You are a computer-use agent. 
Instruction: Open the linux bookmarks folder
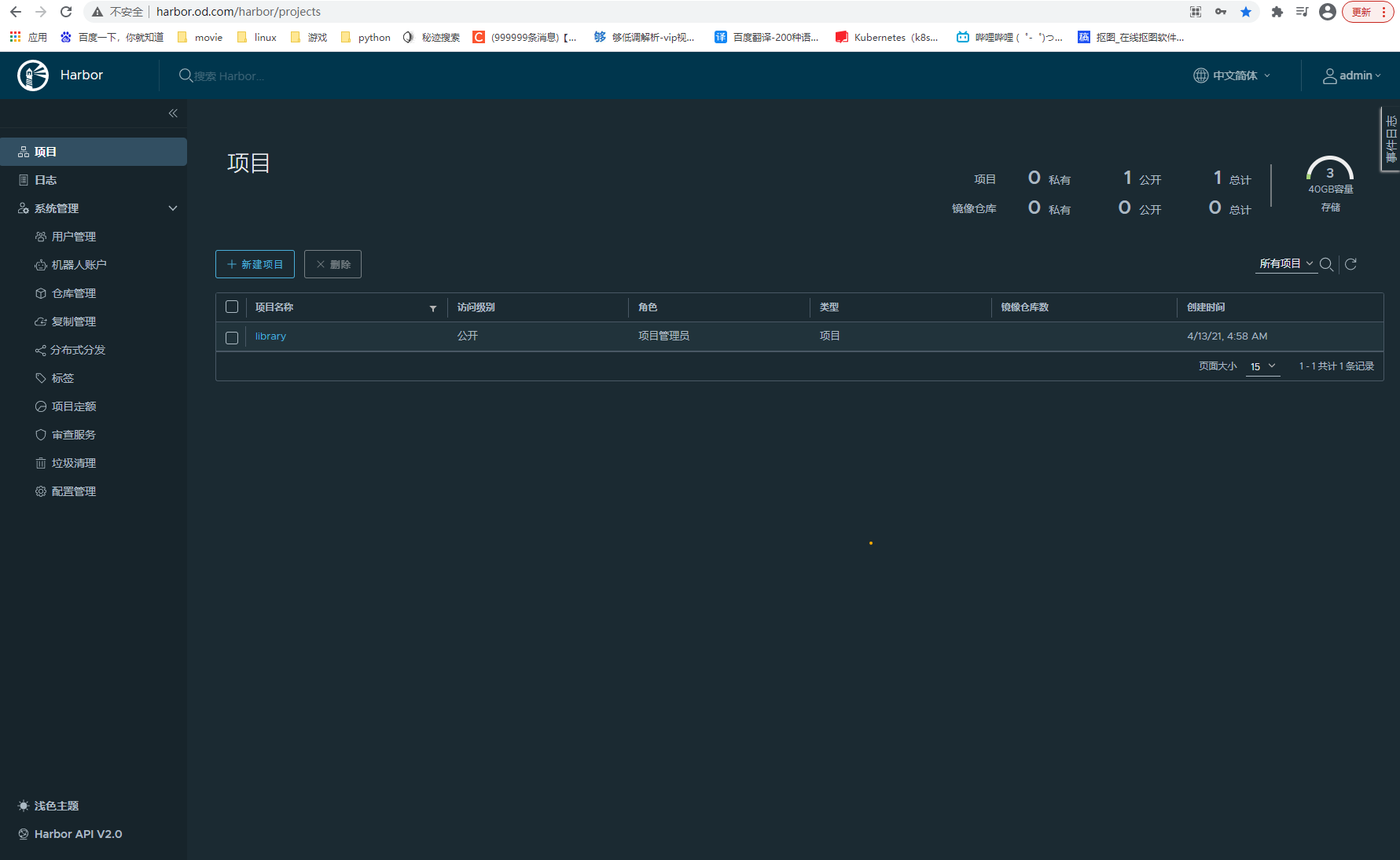click(x=257, y=37)
